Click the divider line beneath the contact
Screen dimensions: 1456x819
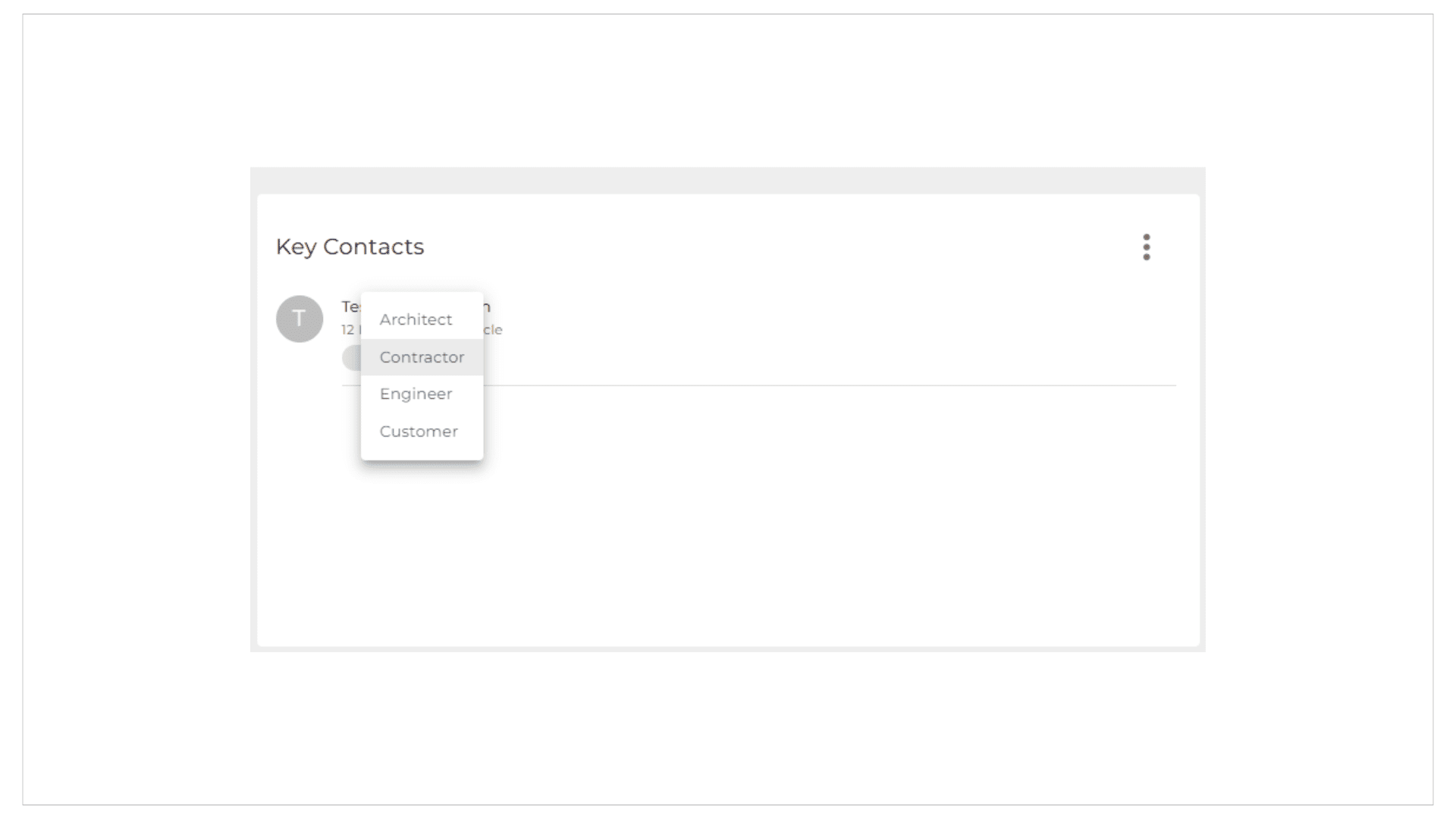click(x=830, y=385)
